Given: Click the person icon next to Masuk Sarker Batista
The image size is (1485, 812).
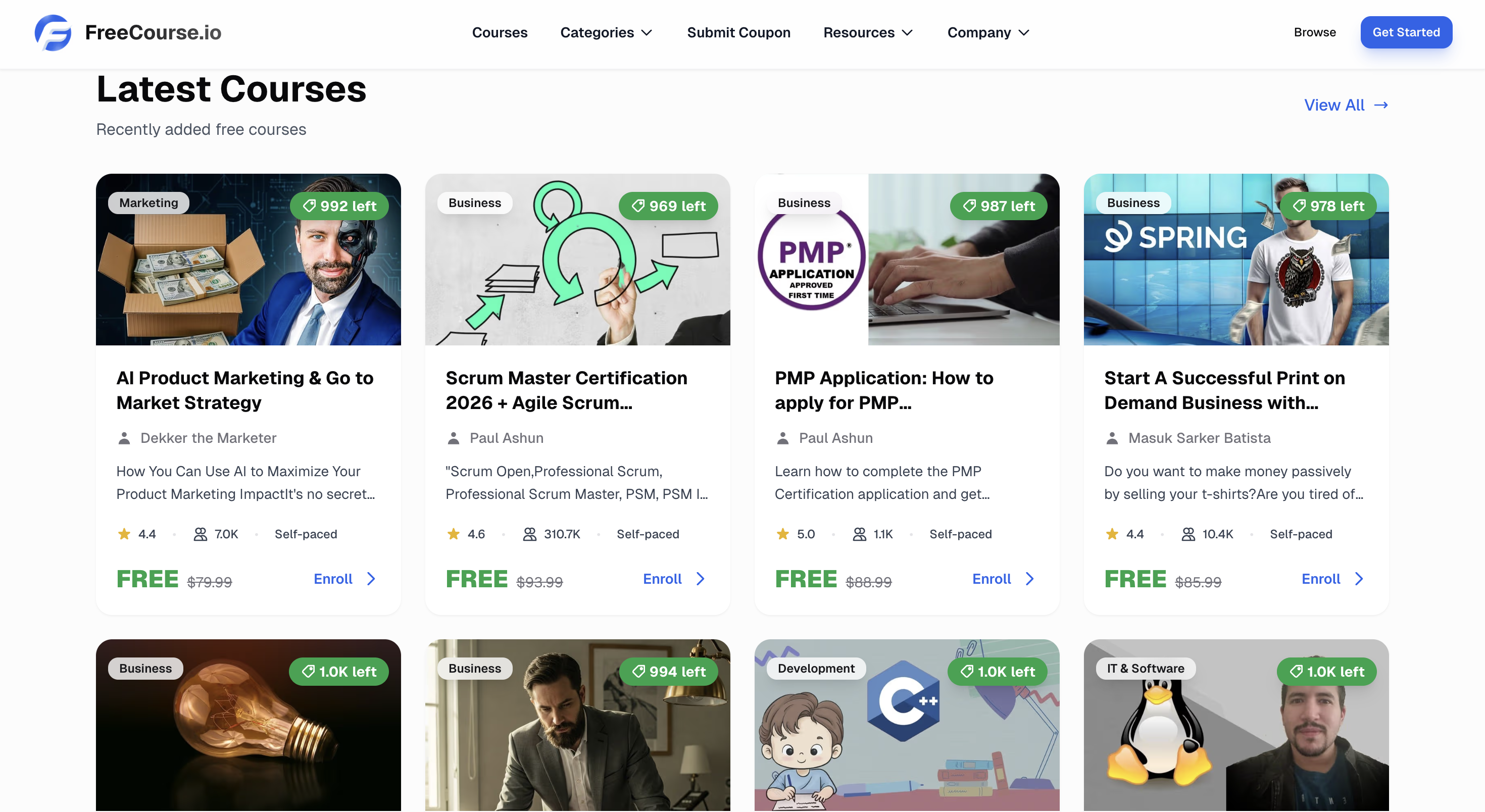Looking at the screenshot, I should [x=1112, y=438].
